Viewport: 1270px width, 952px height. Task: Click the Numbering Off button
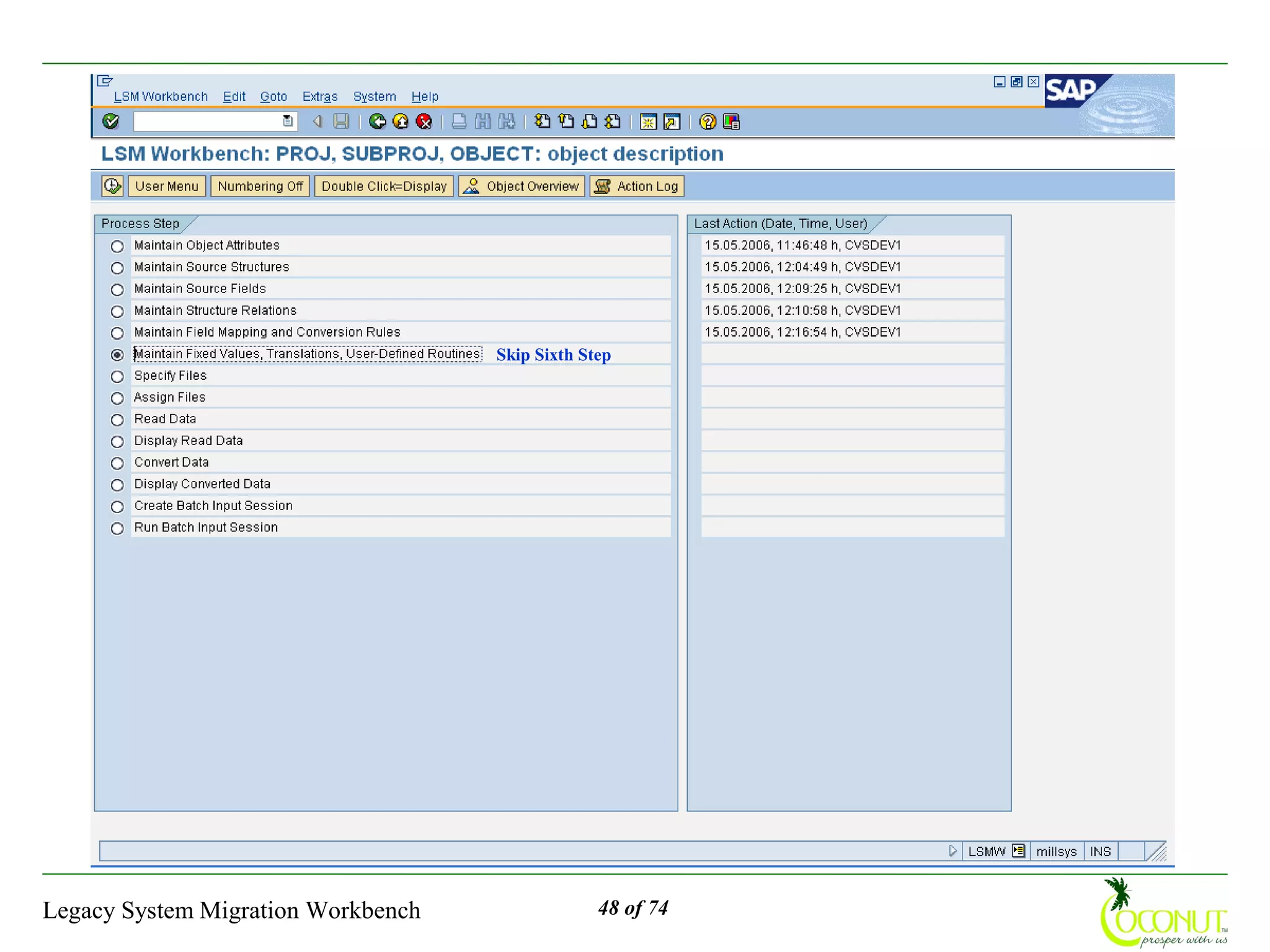tap(260, 186)
